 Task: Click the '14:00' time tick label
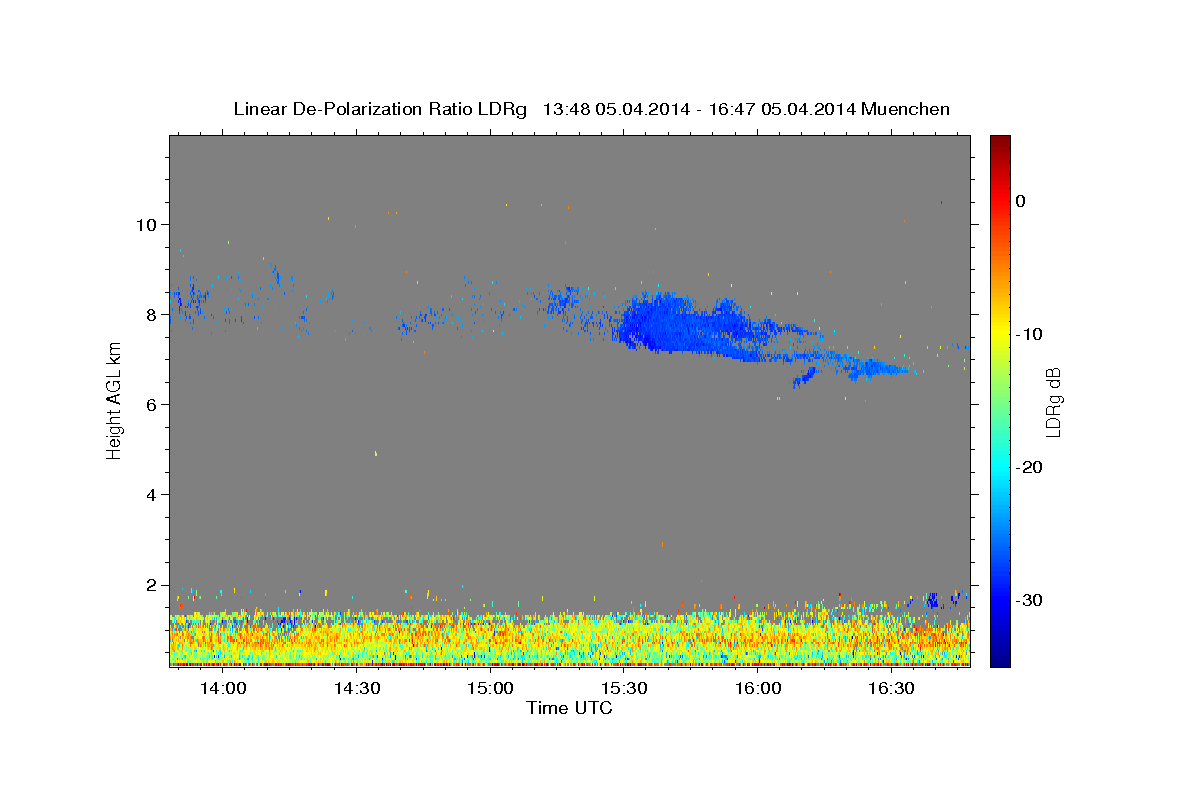[222, 689]
